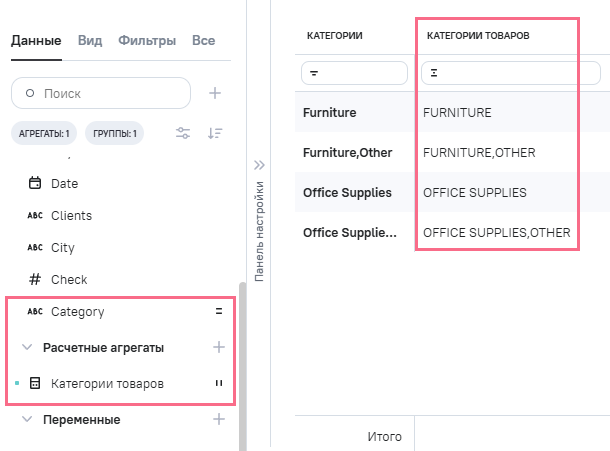The width and height of the screenshot is (610, 451).
Task: Toggle the АГРЕГАТЫ: 1 filter chip
Action: (43, 133)
